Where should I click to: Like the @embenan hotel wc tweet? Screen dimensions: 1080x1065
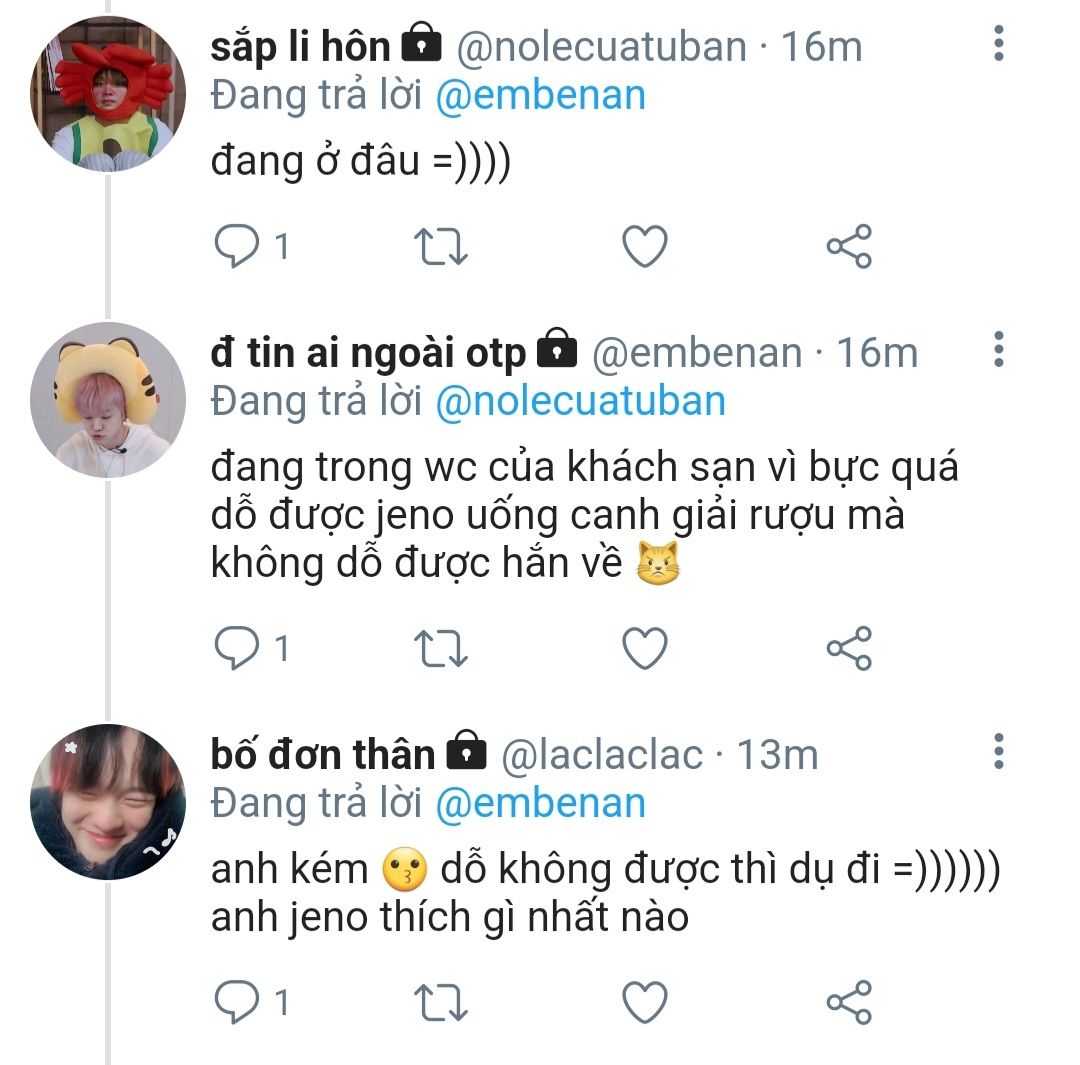645,648
